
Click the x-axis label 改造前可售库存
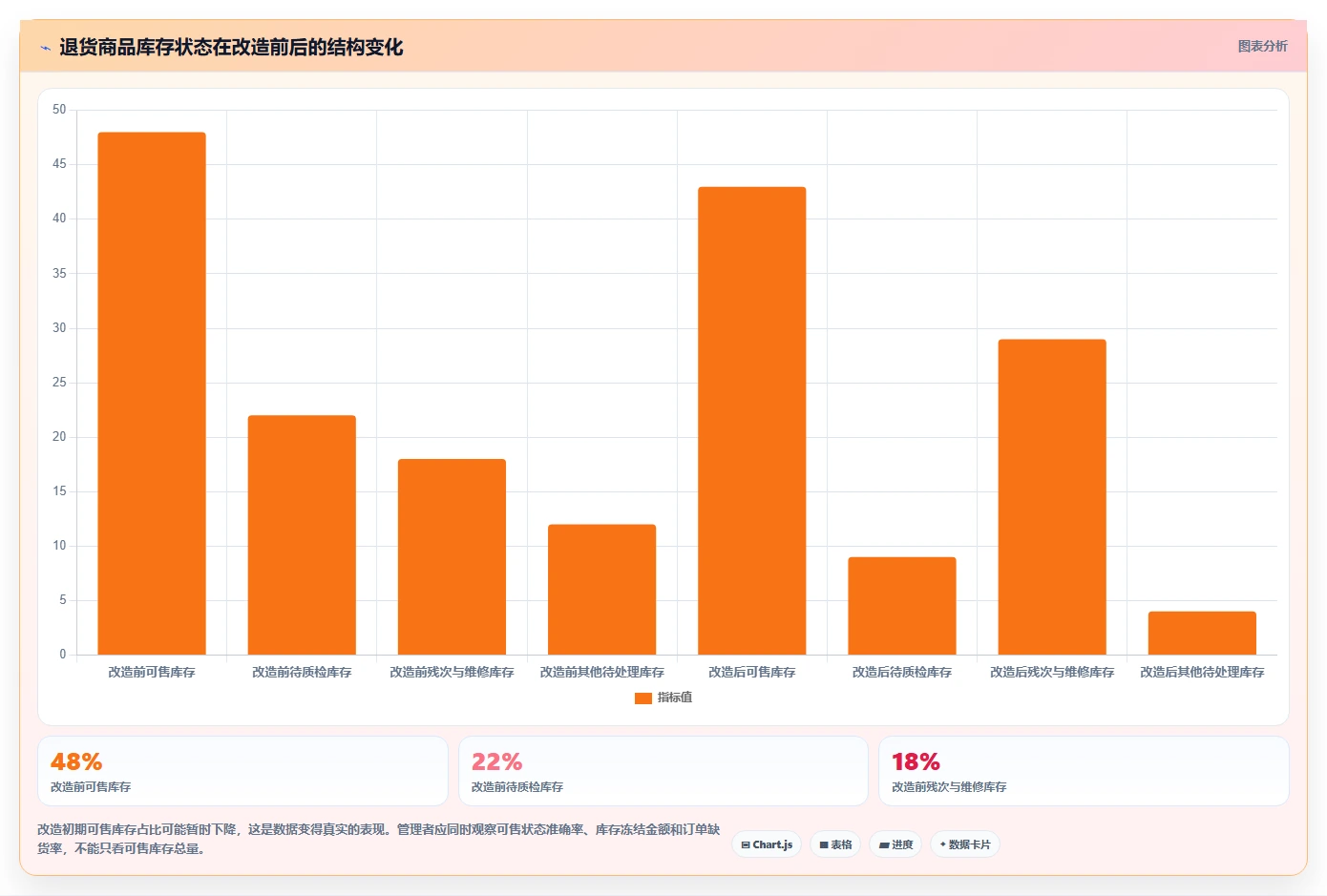[x=152, y=672]
